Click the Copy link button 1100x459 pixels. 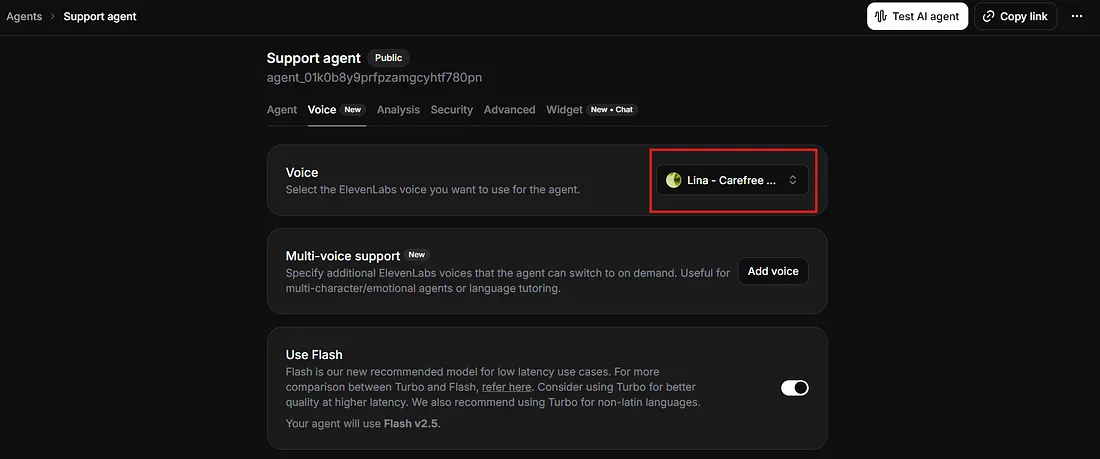[1015, 16]
